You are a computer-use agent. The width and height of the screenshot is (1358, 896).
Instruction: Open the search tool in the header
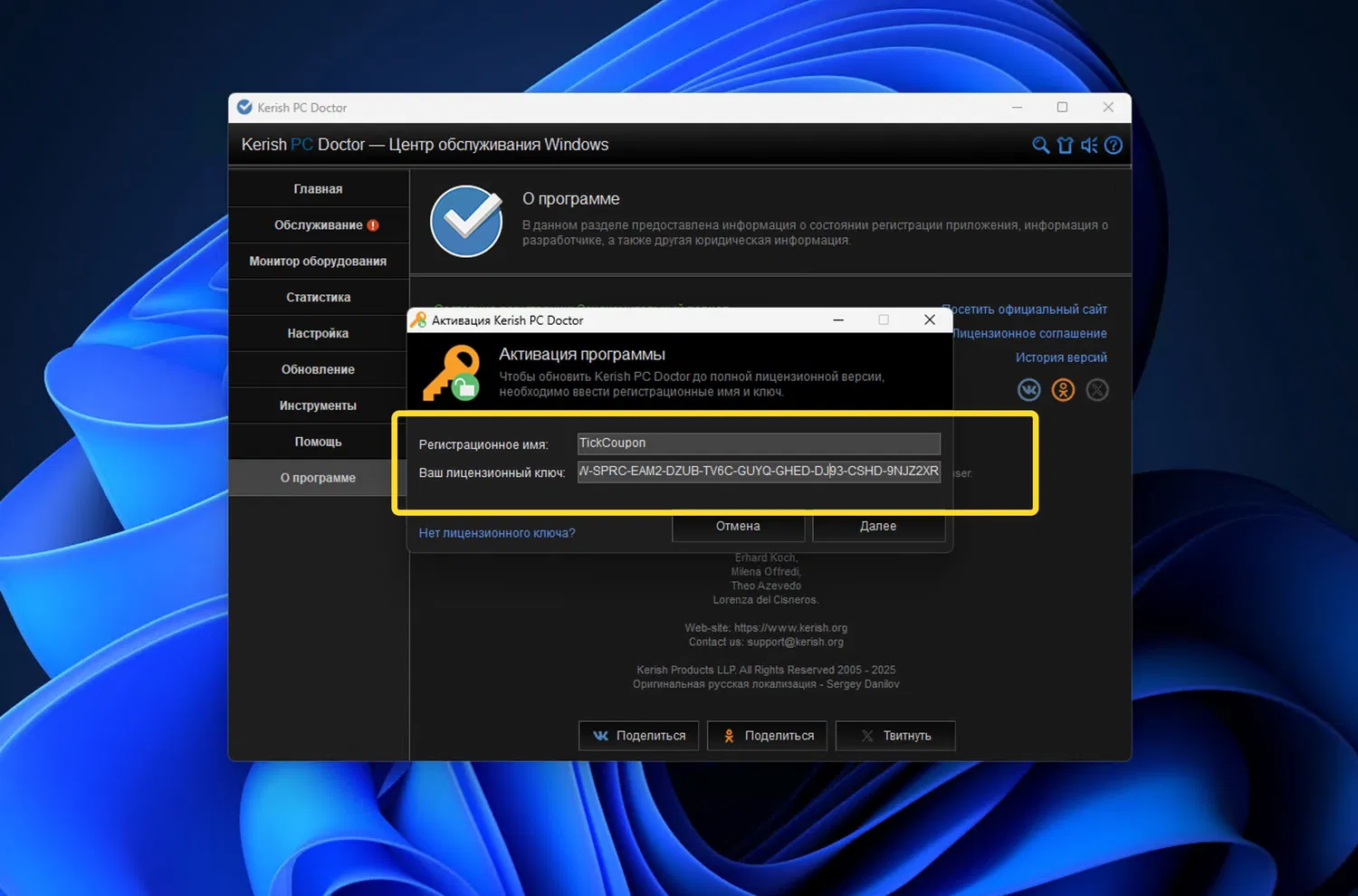point(1040,145)
